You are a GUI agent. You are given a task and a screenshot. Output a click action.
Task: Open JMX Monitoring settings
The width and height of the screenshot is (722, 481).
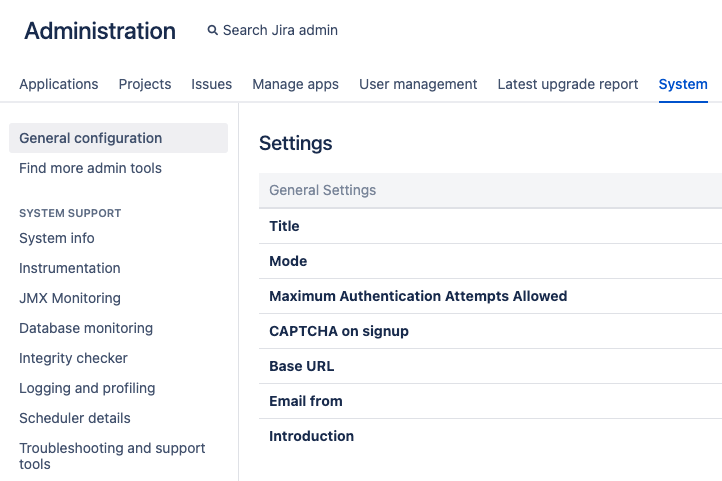(70, 298)
